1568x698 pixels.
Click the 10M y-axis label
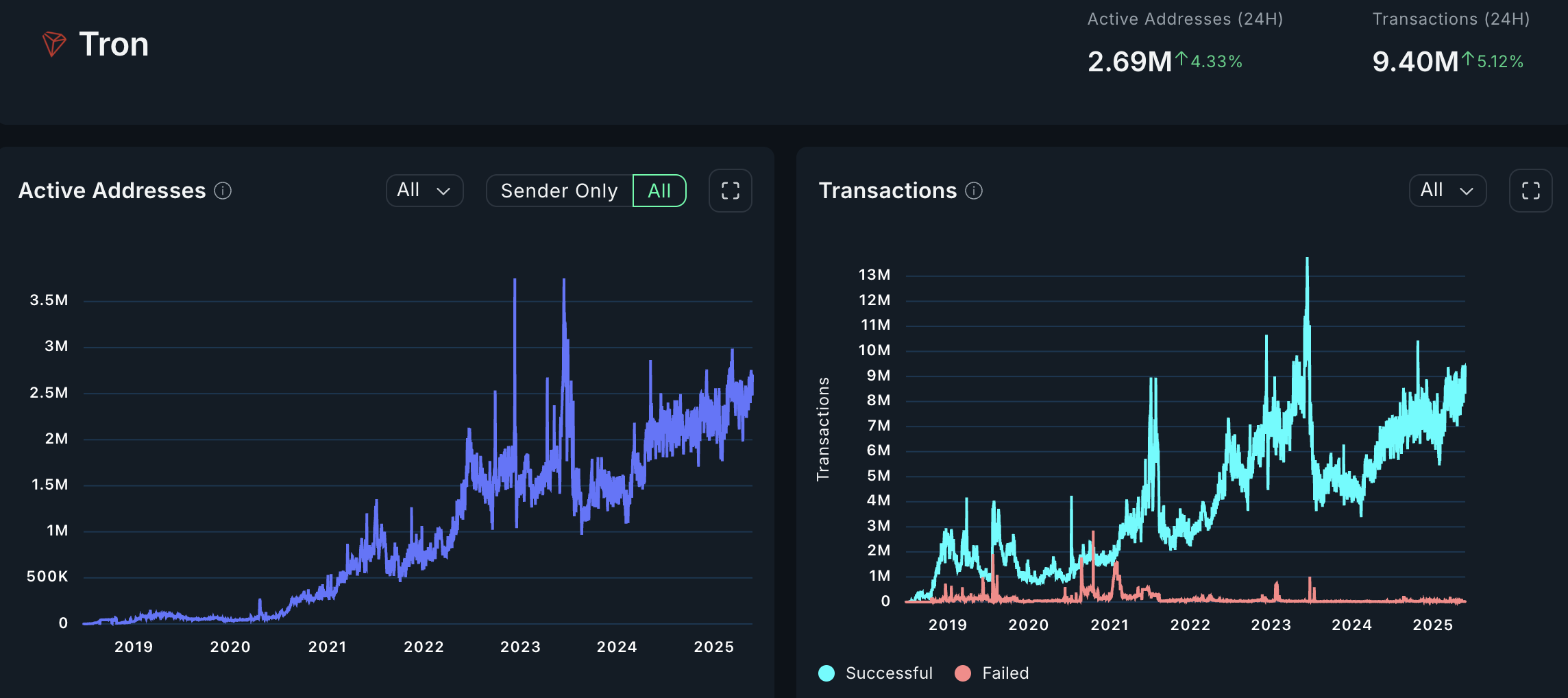(874, 350)
